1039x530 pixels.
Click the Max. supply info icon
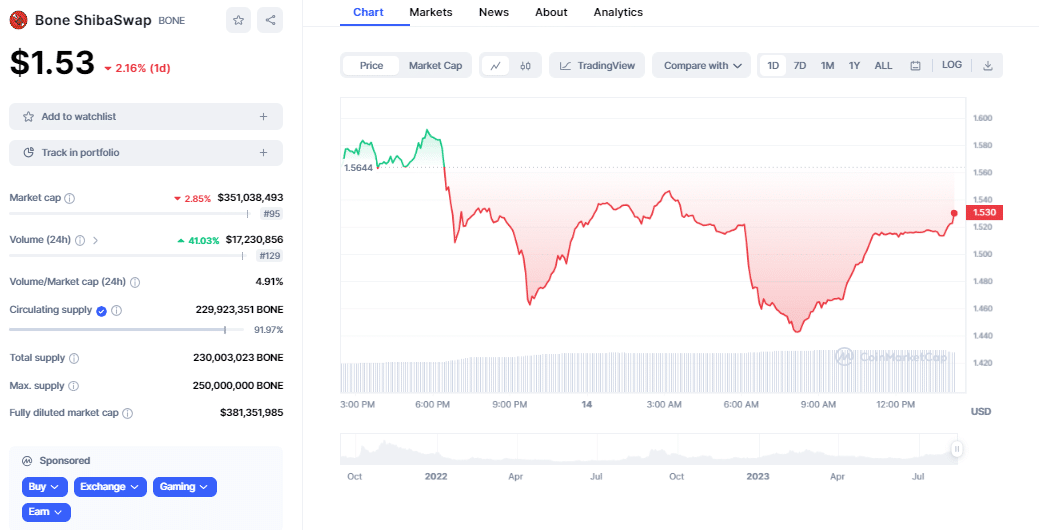pyautogui.click(x=74, y=386)
